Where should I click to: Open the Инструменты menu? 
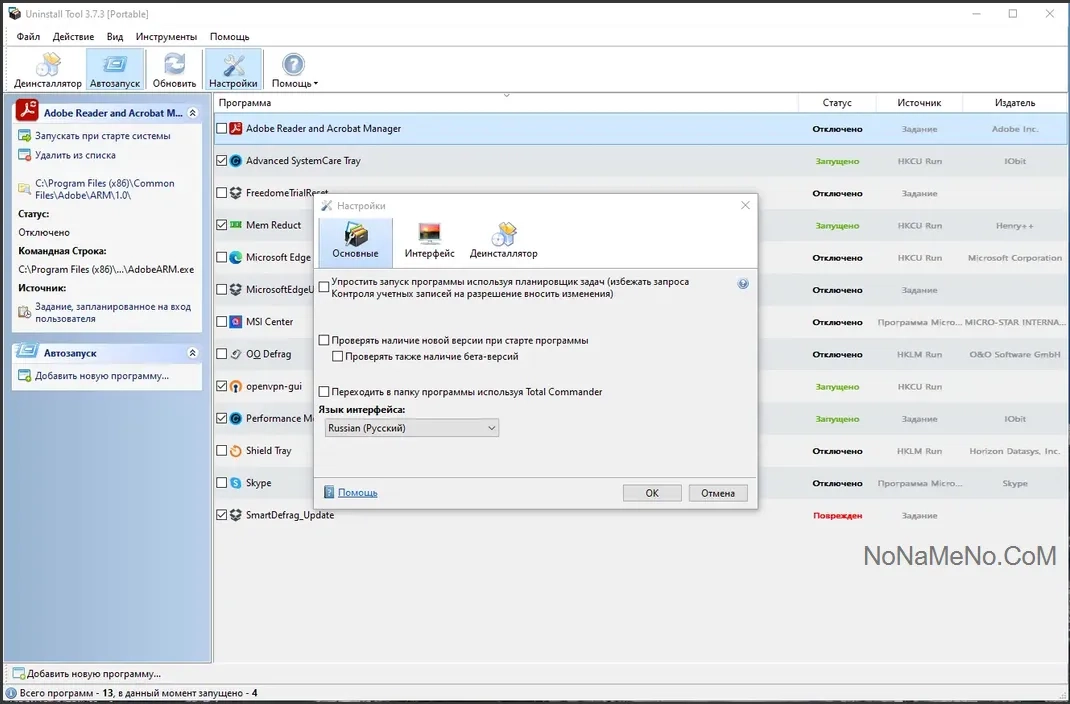tap(166, 36)
